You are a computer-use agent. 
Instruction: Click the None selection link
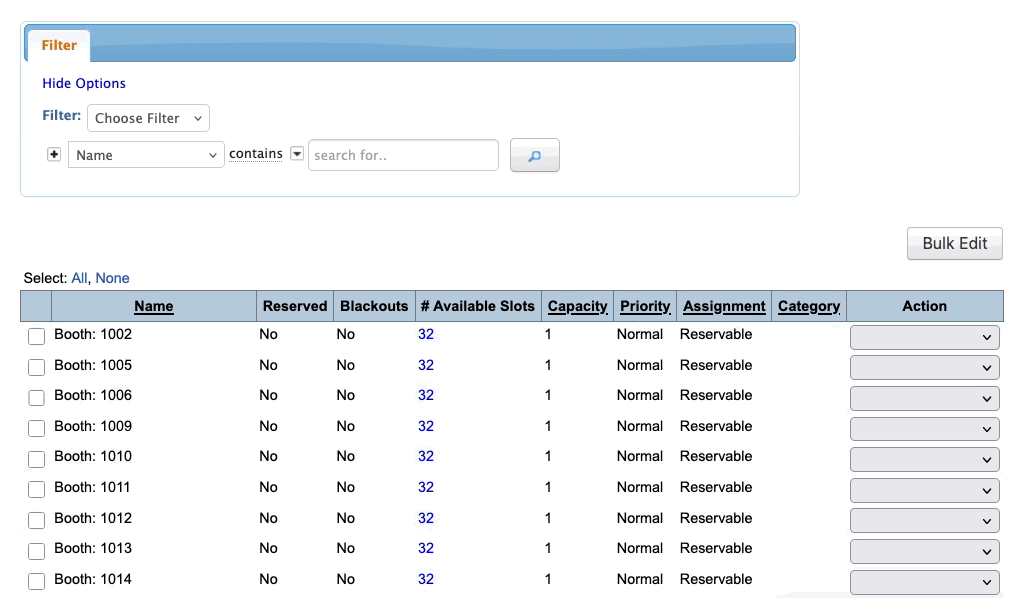(112, 278)
